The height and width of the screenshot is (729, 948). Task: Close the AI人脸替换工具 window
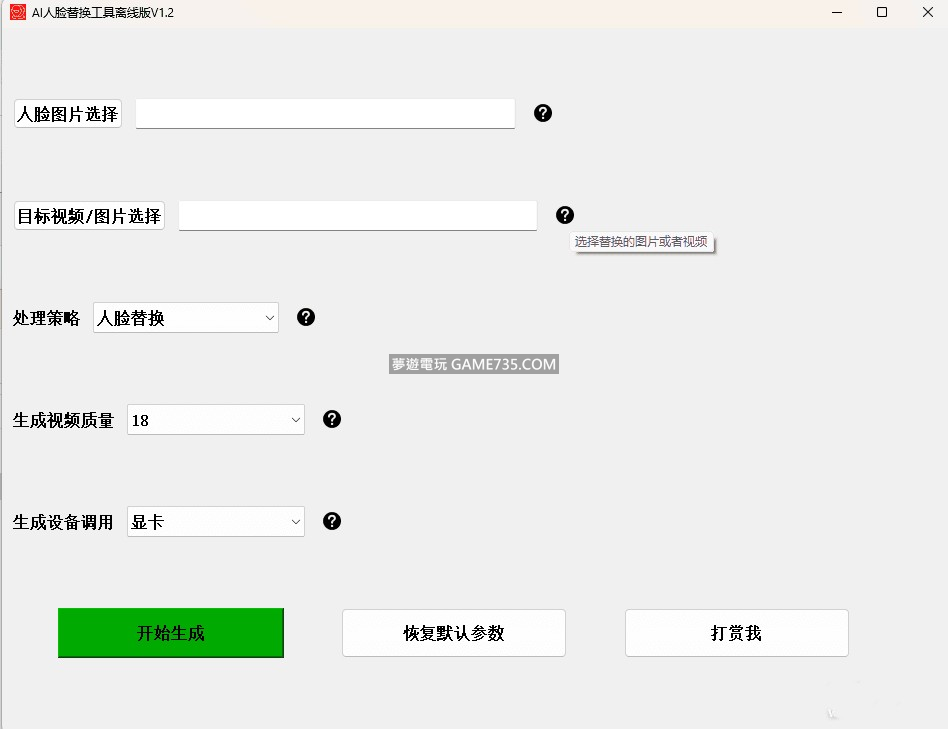coord(928,12)
